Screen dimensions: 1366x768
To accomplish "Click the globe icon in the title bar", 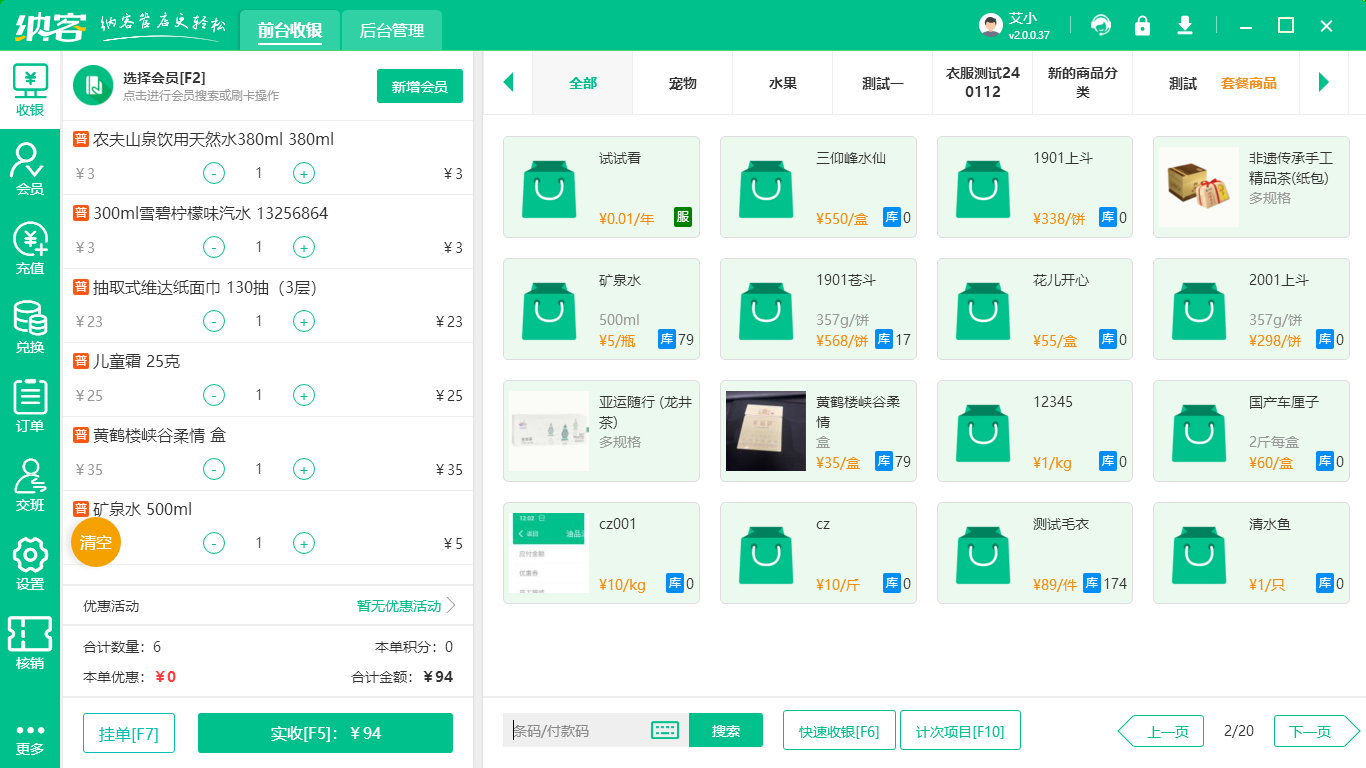I will click(x=1100, y=25).
